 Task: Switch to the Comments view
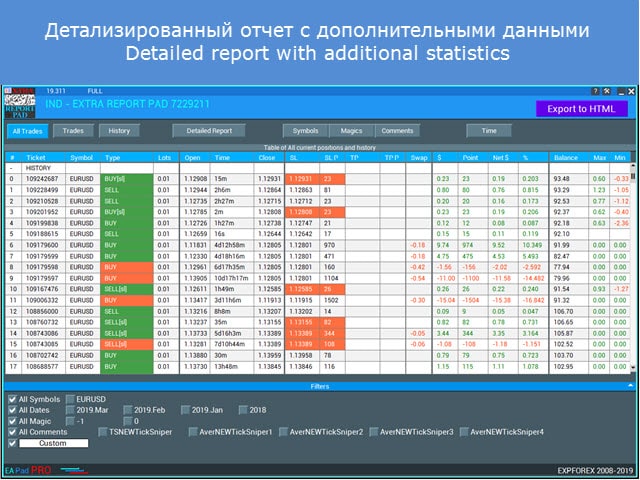tap(397, 130)
